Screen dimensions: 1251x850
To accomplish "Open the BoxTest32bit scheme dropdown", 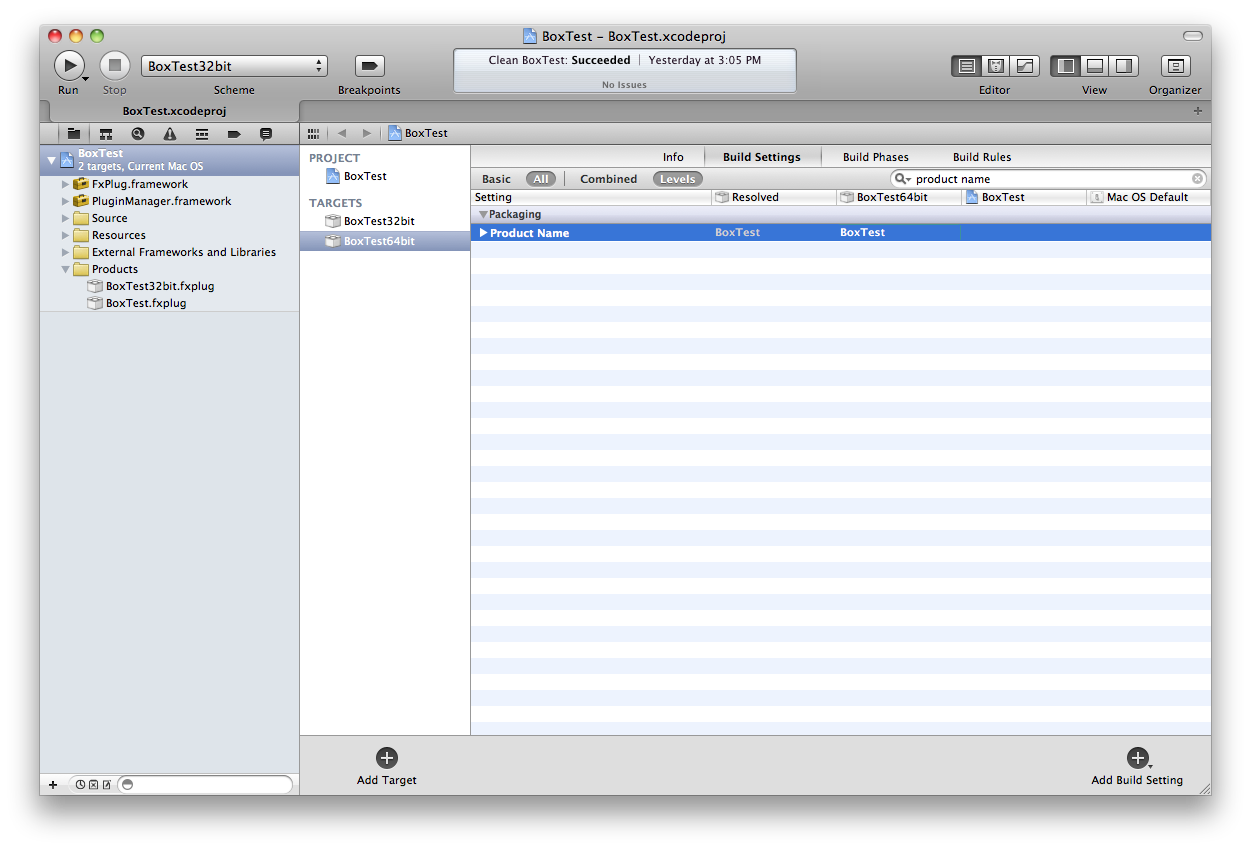I will 234,66.
